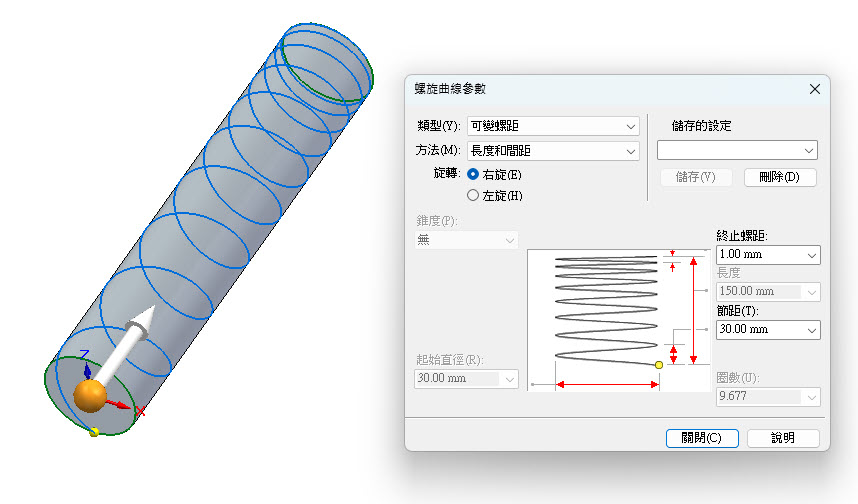Expand the 終止螺距 dropdown arrow
The width and height of the screenshot is (858, 504).
point(811,255)
